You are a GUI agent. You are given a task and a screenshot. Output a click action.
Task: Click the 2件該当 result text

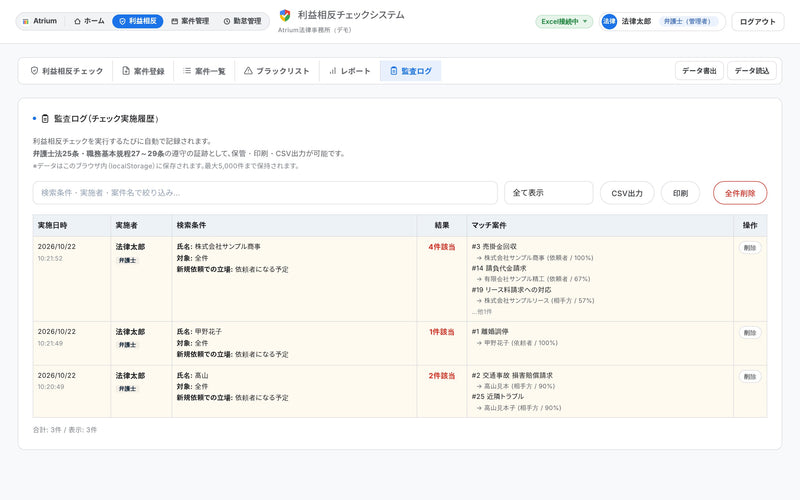pyautogui.click(x=441, y=376)
